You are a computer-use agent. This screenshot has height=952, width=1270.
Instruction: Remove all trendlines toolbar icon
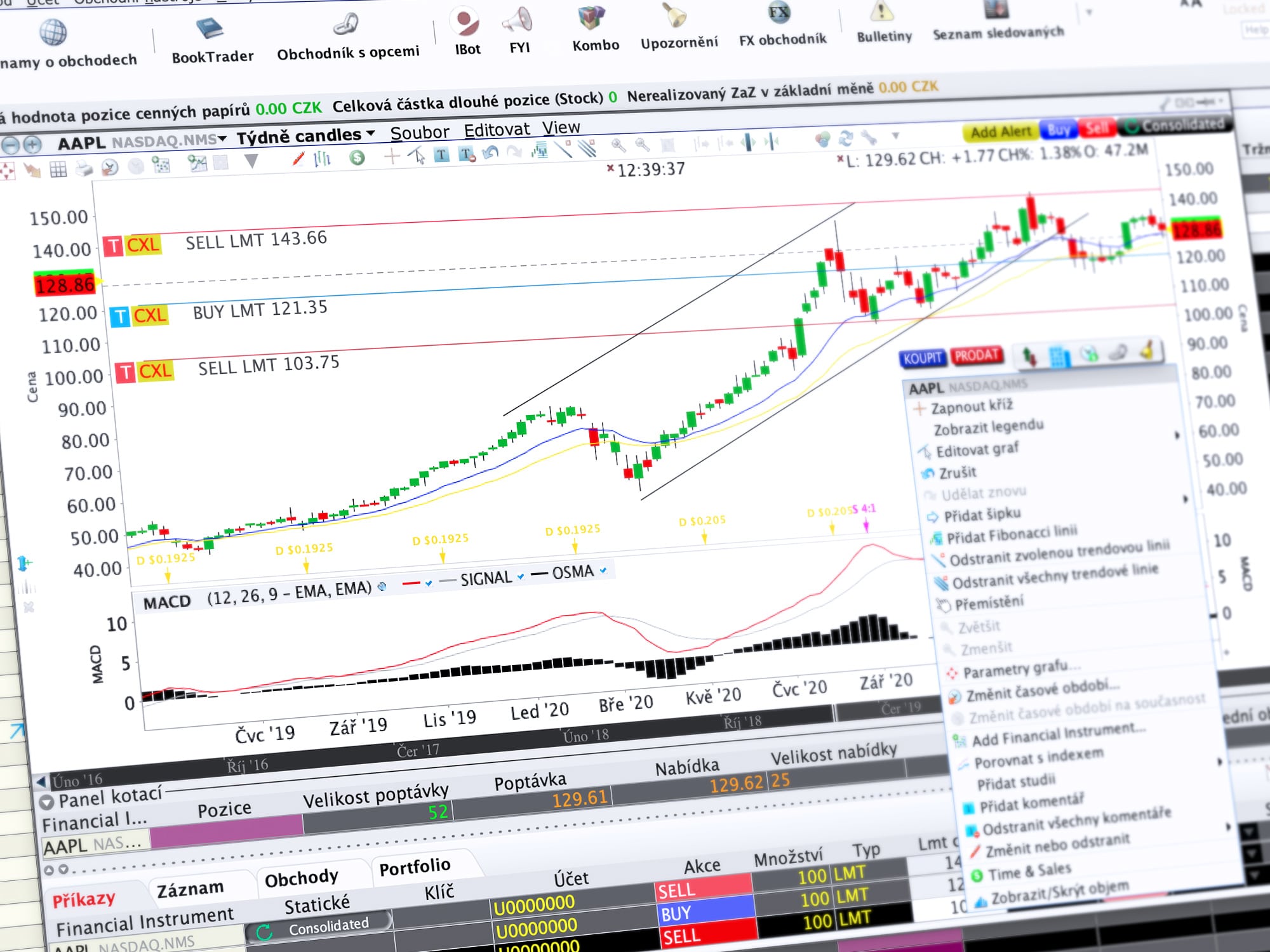click(x=587, y=149)
